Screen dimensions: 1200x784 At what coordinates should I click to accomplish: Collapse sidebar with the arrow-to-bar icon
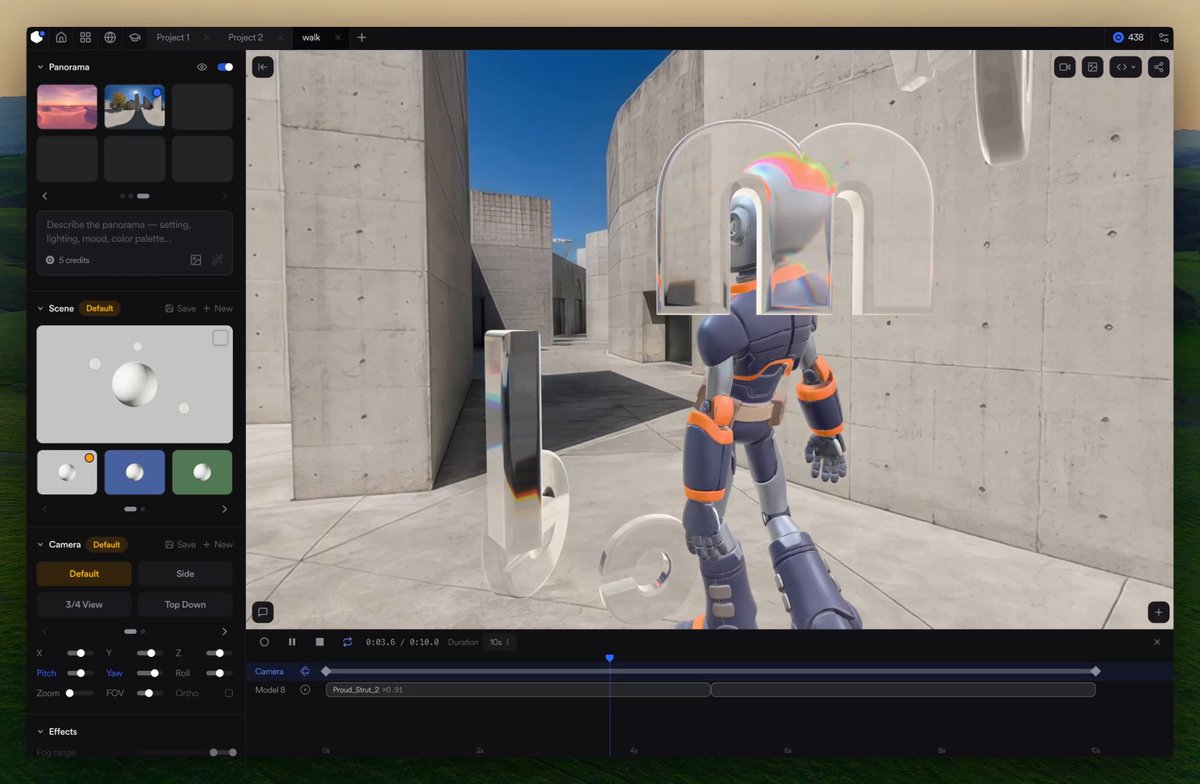click(x=262, y=67)
